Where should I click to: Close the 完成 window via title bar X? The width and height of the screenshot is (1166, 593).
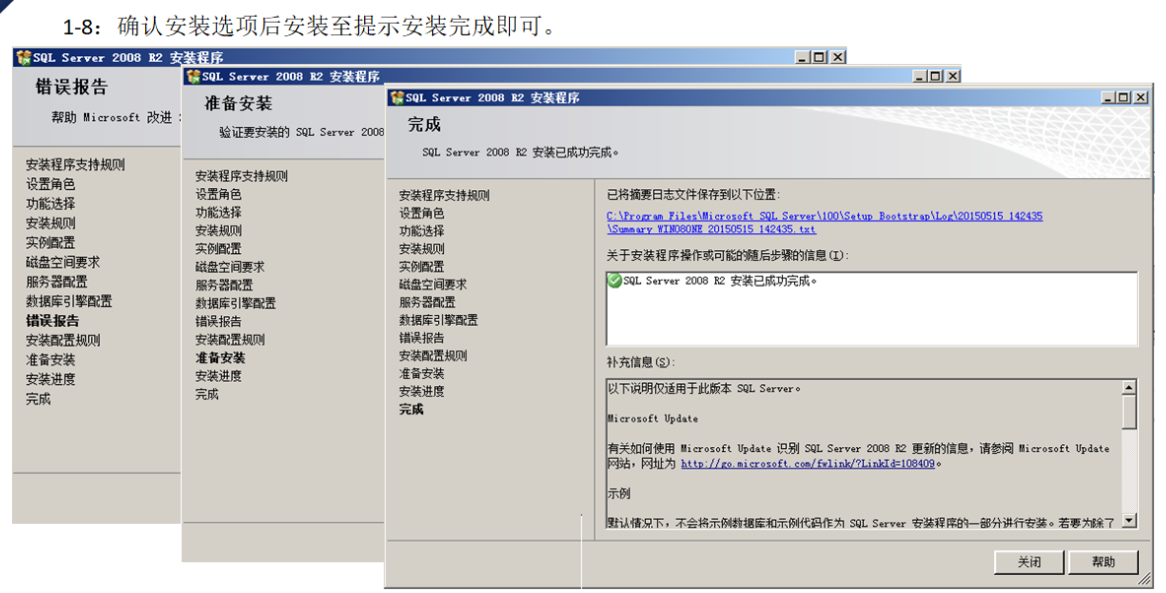[x=1140, y=97]
